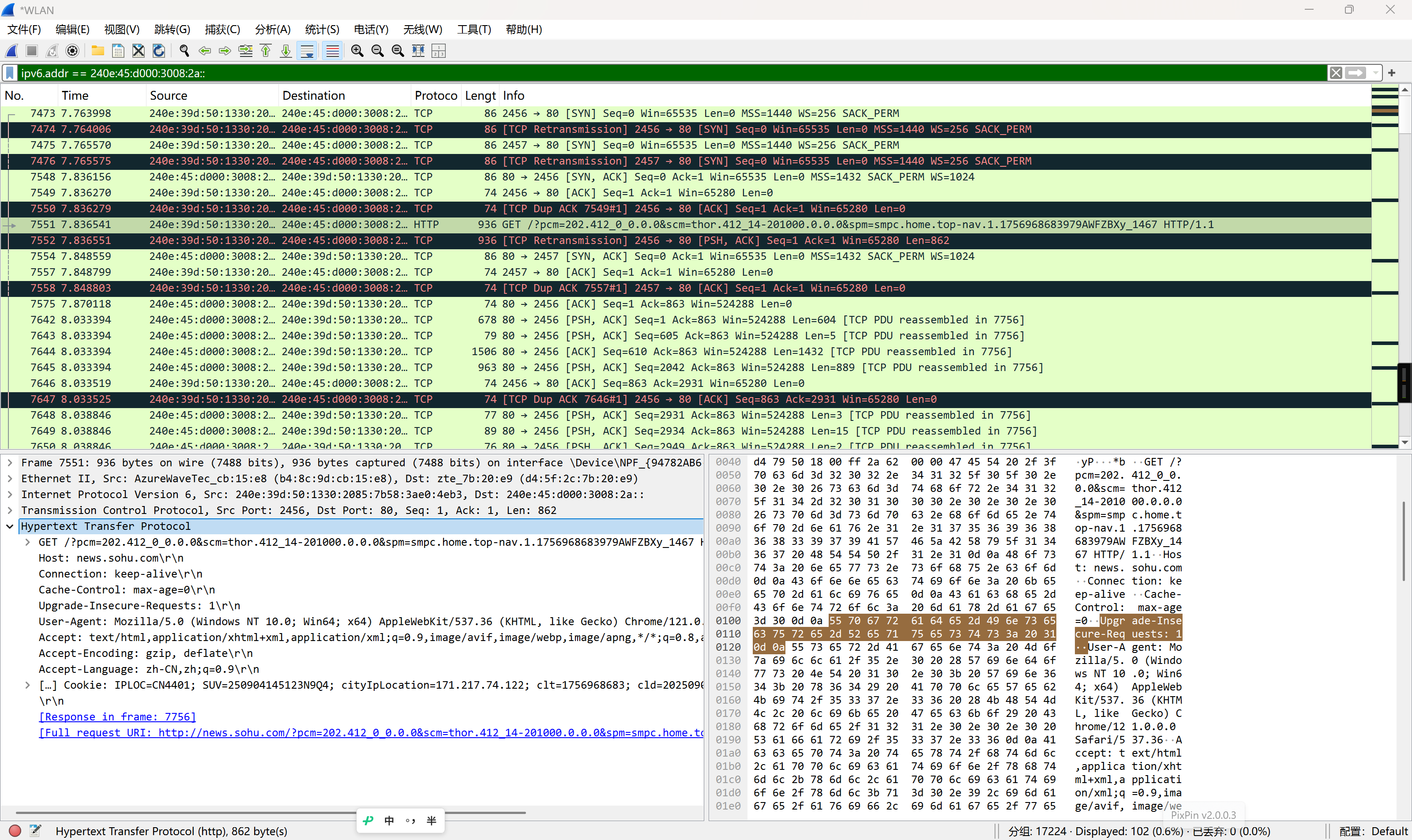Open display filter bookmarks
This screenshot has height=840, width=1412.
tap(10, 73)
